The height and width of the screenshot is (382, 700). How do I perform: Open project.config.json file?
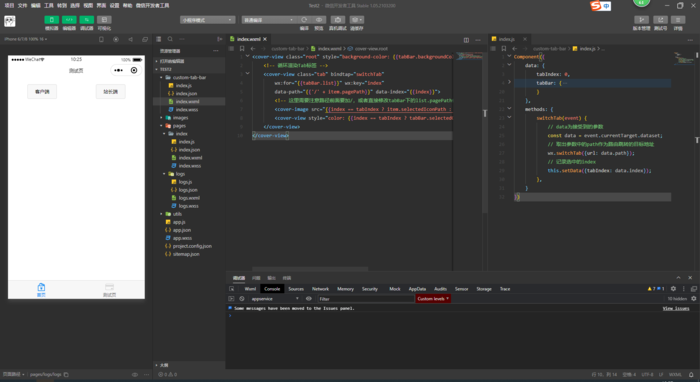(192, 246)
